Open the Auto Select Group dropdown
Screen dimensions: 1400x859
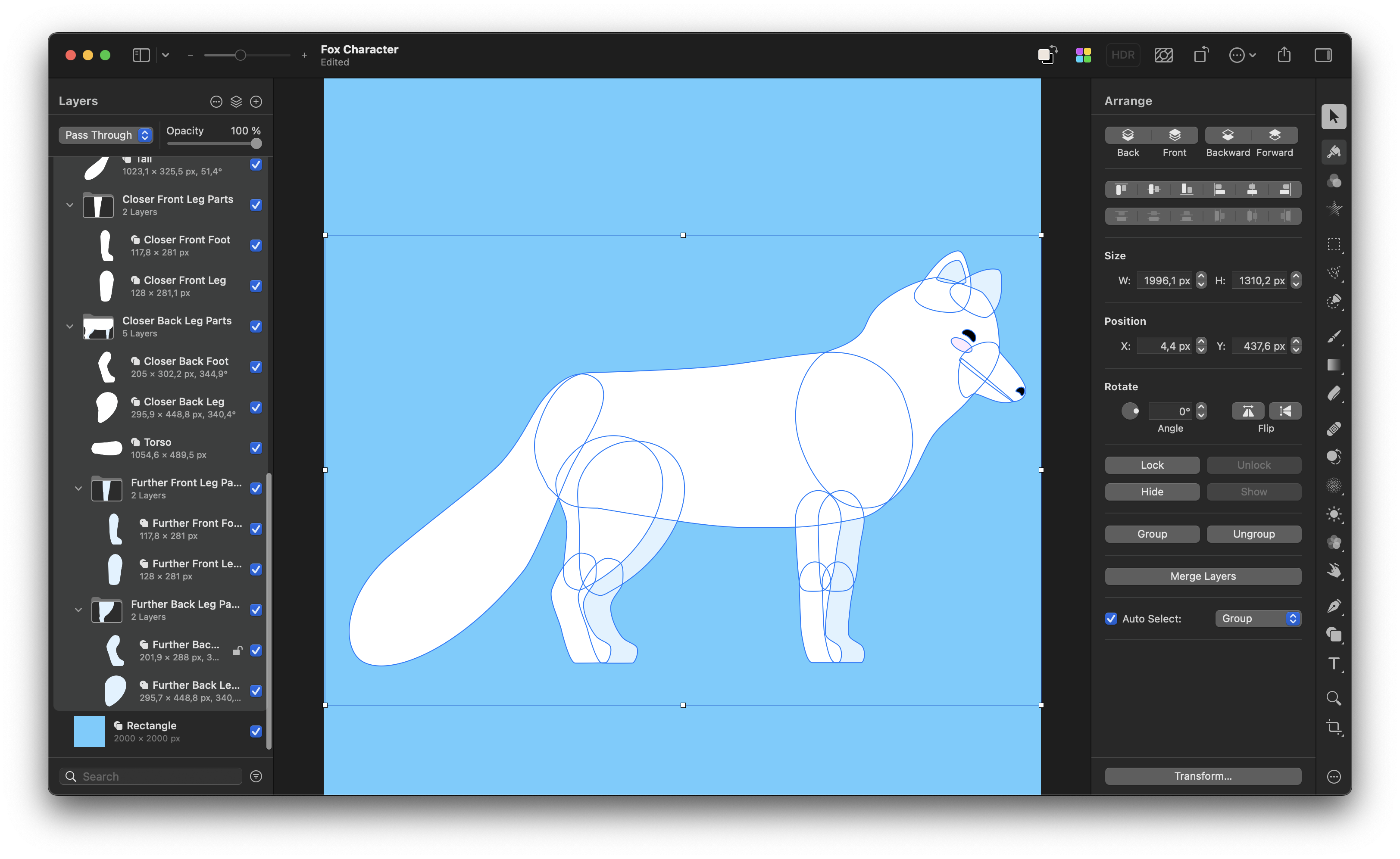1258,618
